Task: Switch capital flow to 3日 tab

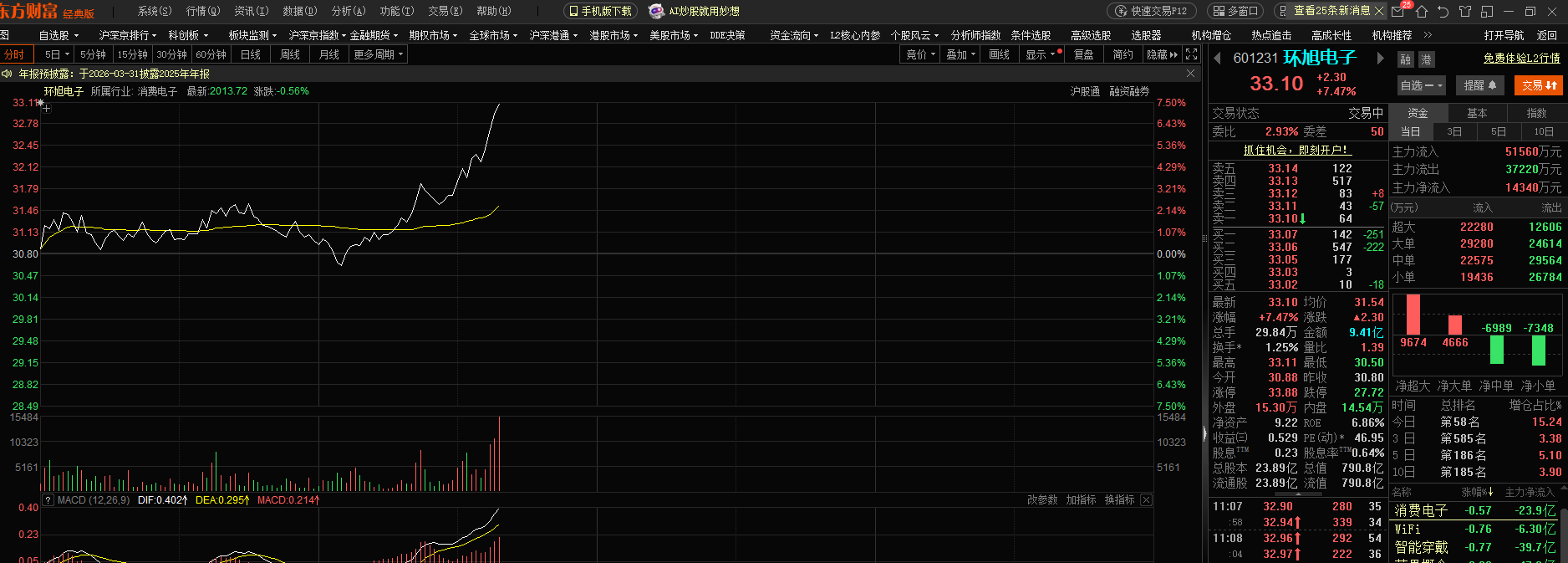Action: pyautogui.click(x=1454, y=131)
